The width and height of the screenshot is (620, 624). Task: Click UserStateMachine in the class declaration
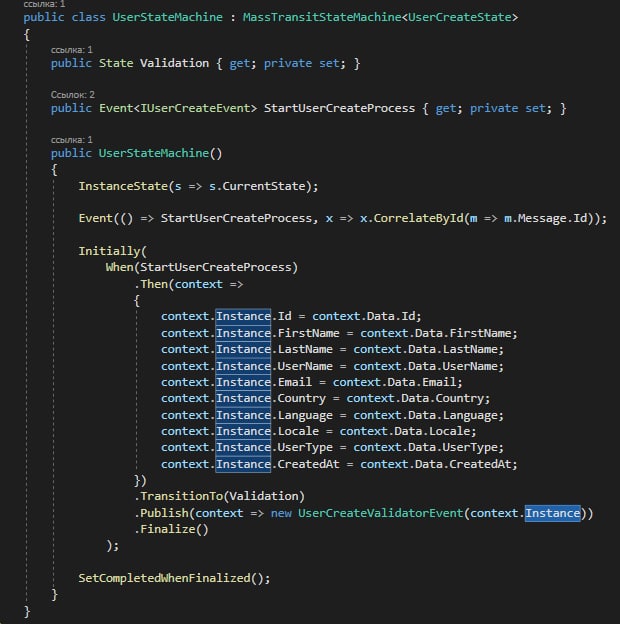167,18
